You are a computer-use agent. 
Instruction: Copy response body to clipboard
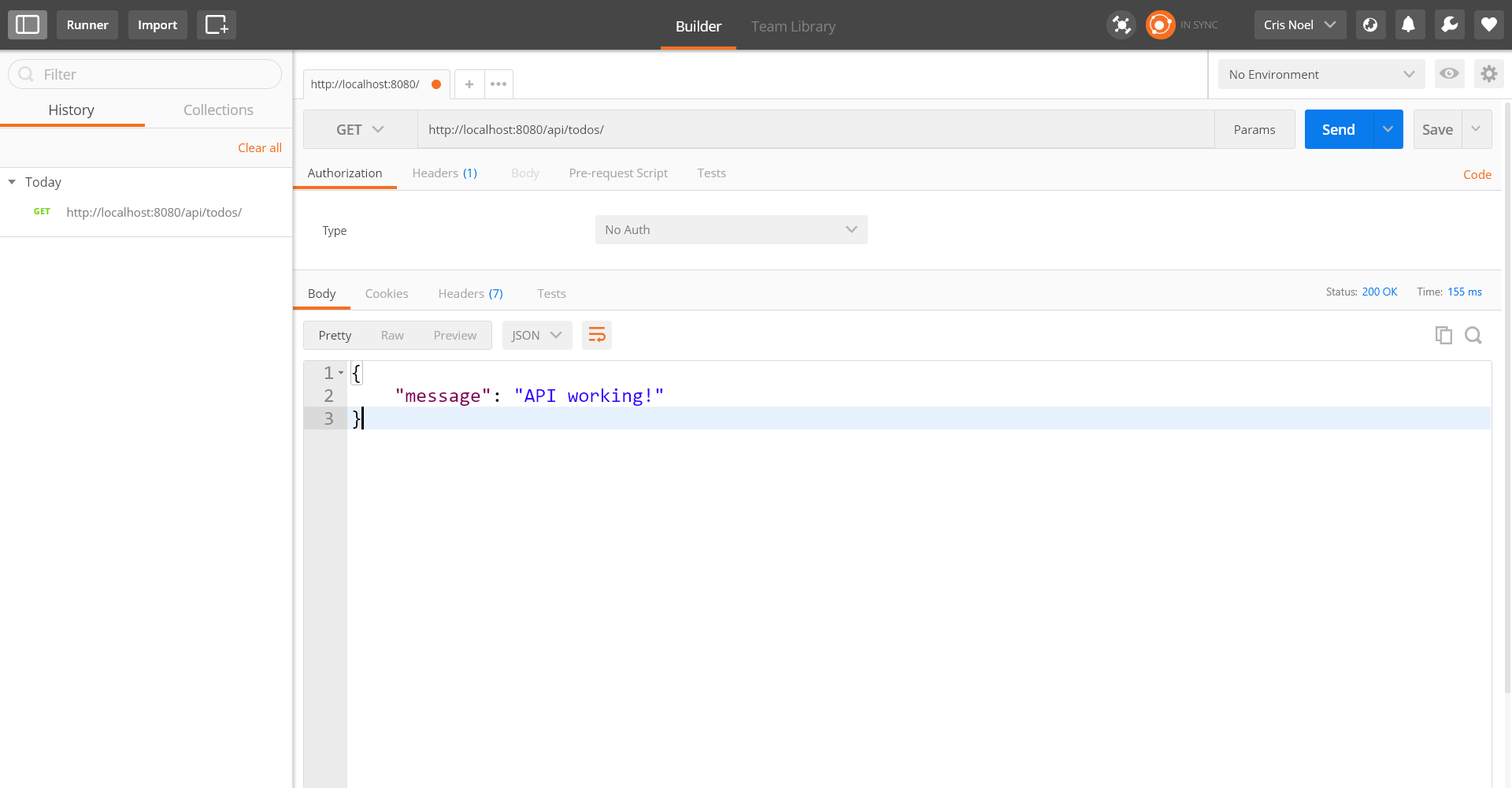1443,336
